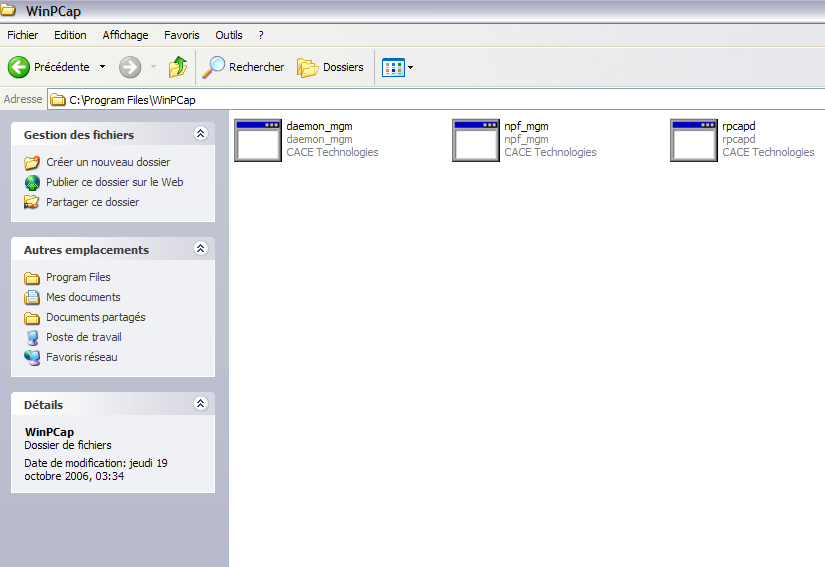Click the Program Files folder icon

[x=32, y=278]
